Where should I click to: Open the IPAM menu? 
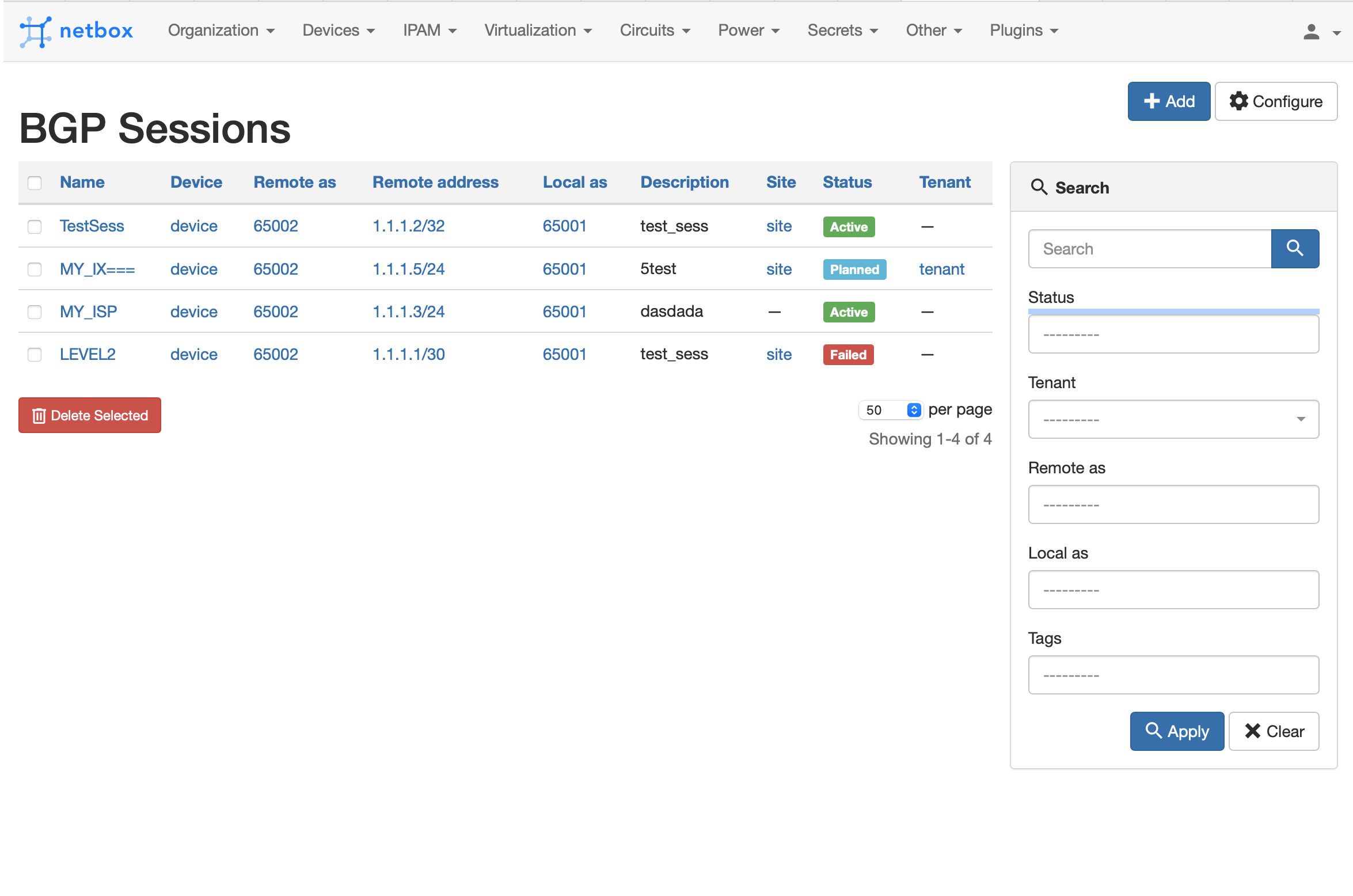pyautogui.click(x=430, y=31)
